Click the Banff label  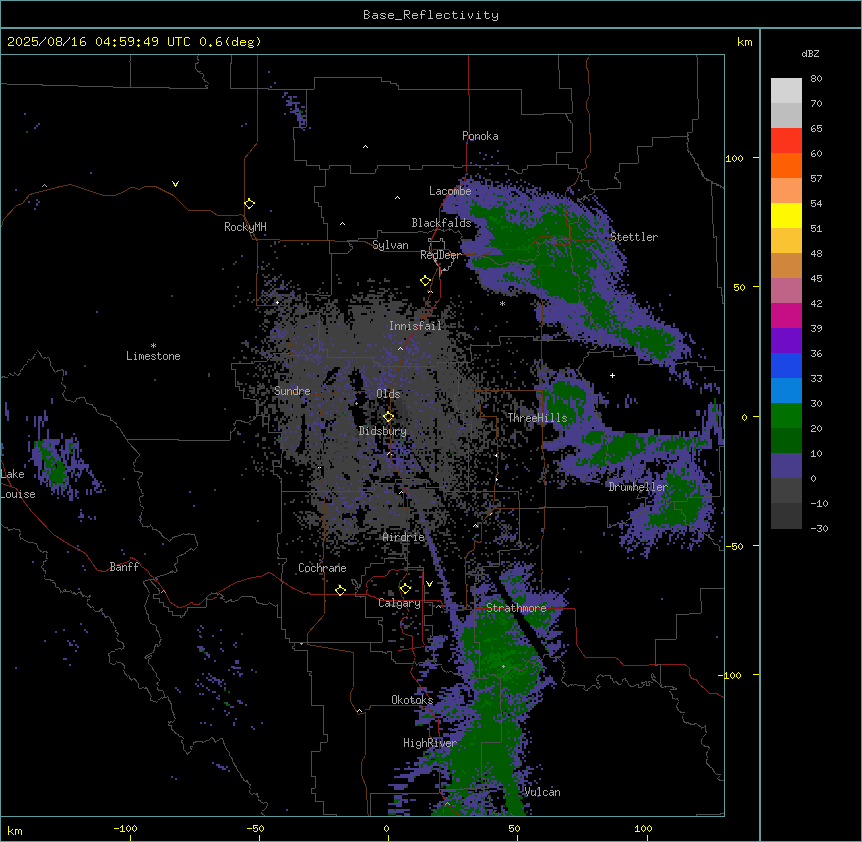click(124, 567)
